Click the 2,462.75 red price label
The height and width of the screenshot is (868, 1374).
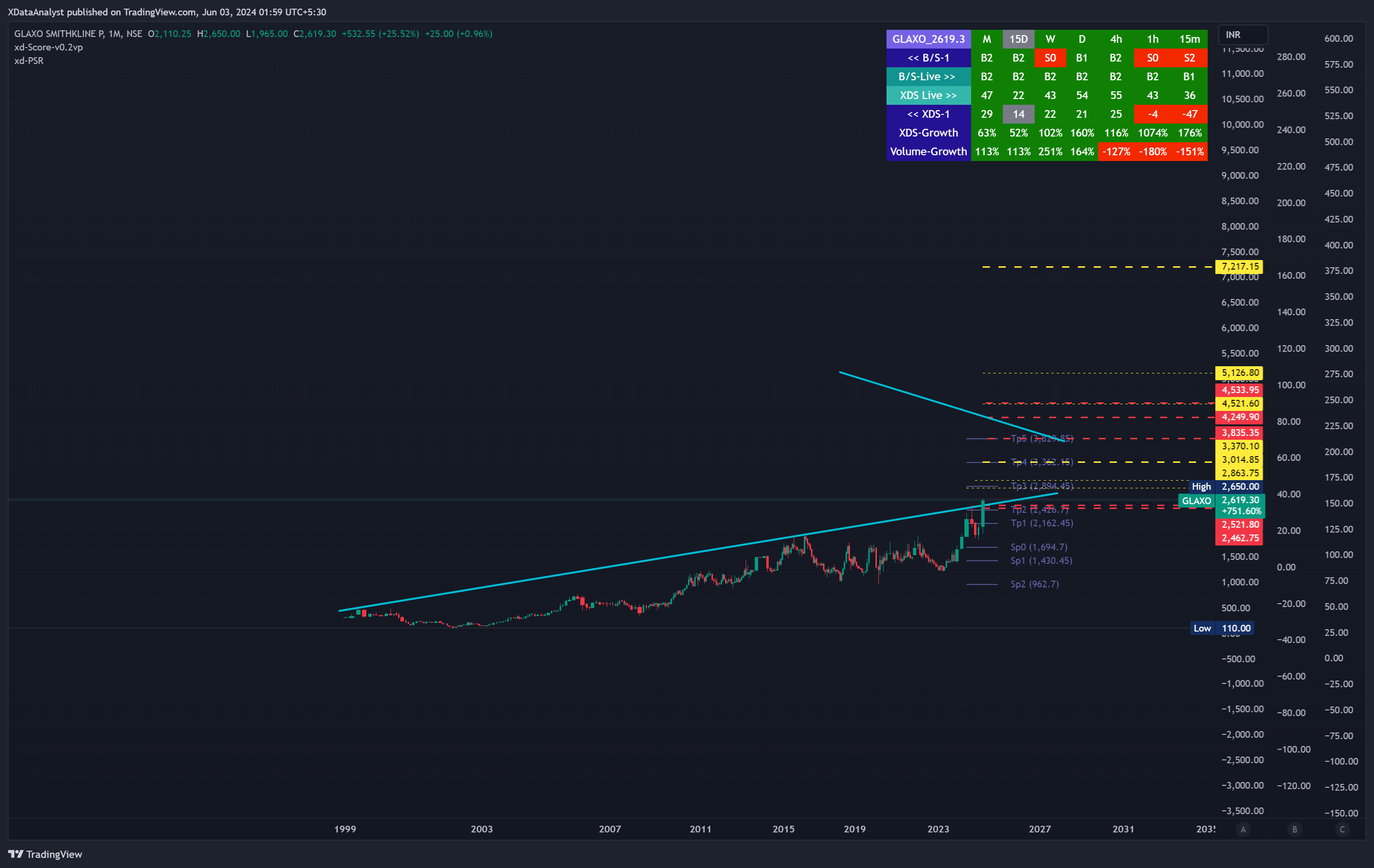coord(1239,538)
